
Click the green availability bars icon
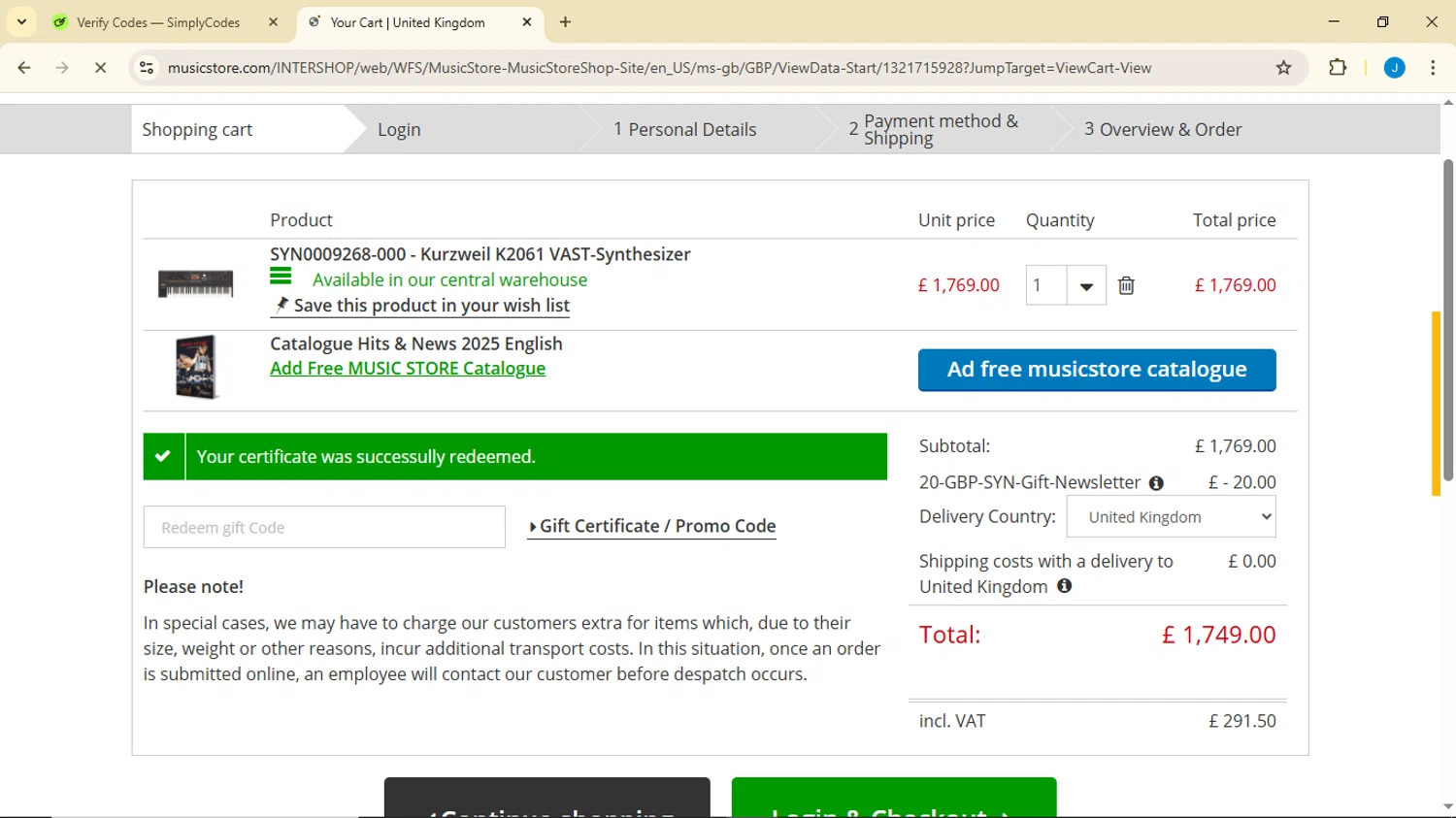tap(281, 277)
